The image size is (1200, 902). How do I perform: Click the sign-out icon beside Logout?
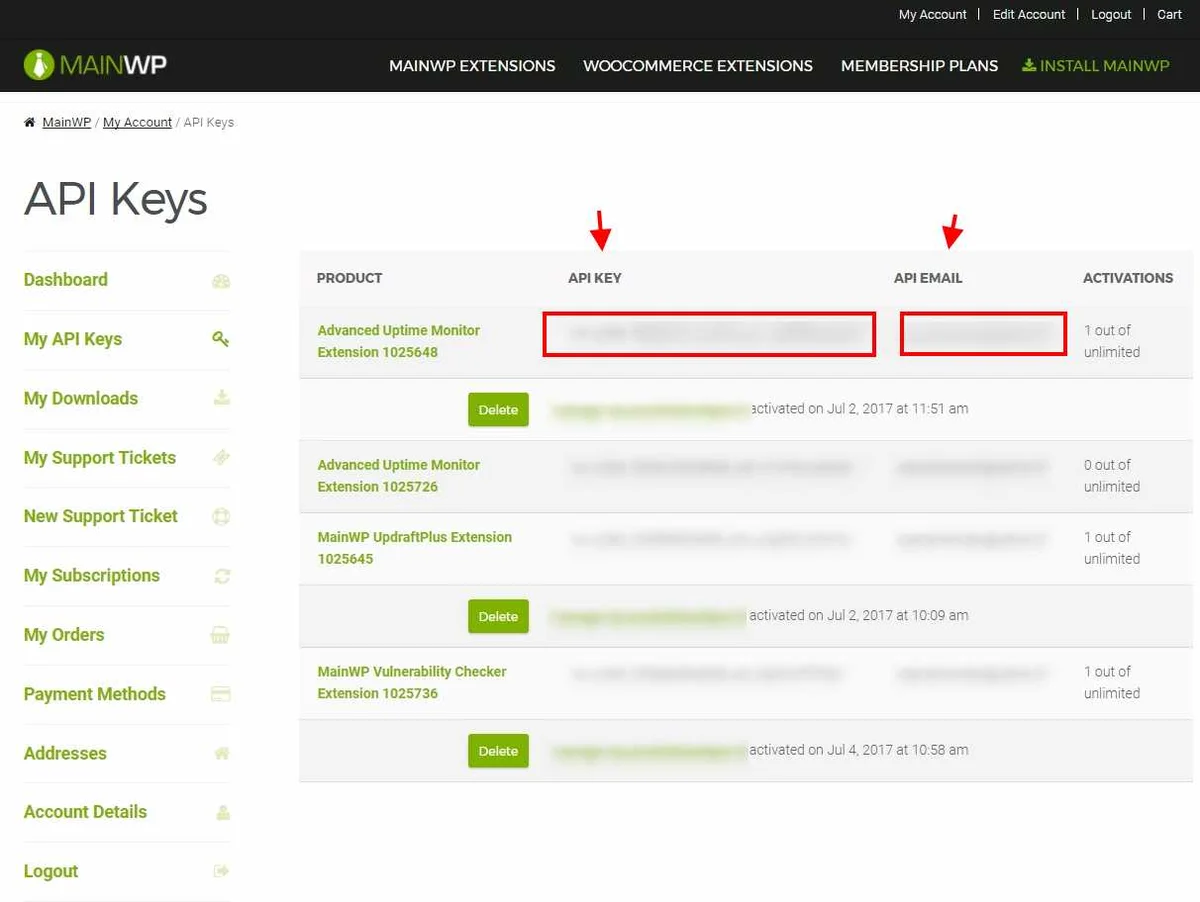point(221,871)
